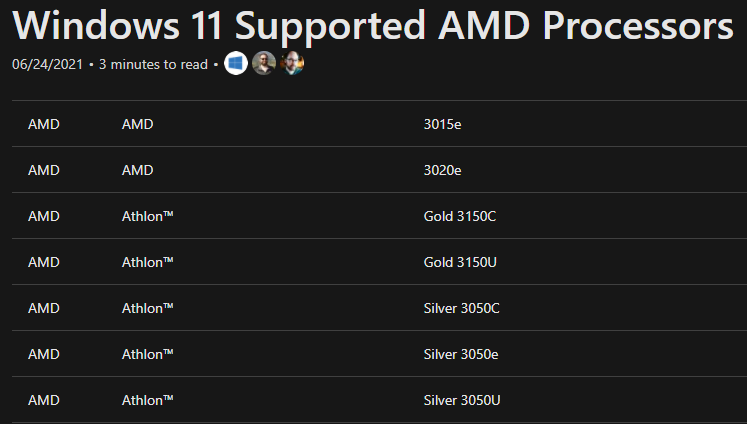The width and height of the screenshot is (747, 424).
Task: Click the Gold 3150C model entry
Action: click(460, 216)
